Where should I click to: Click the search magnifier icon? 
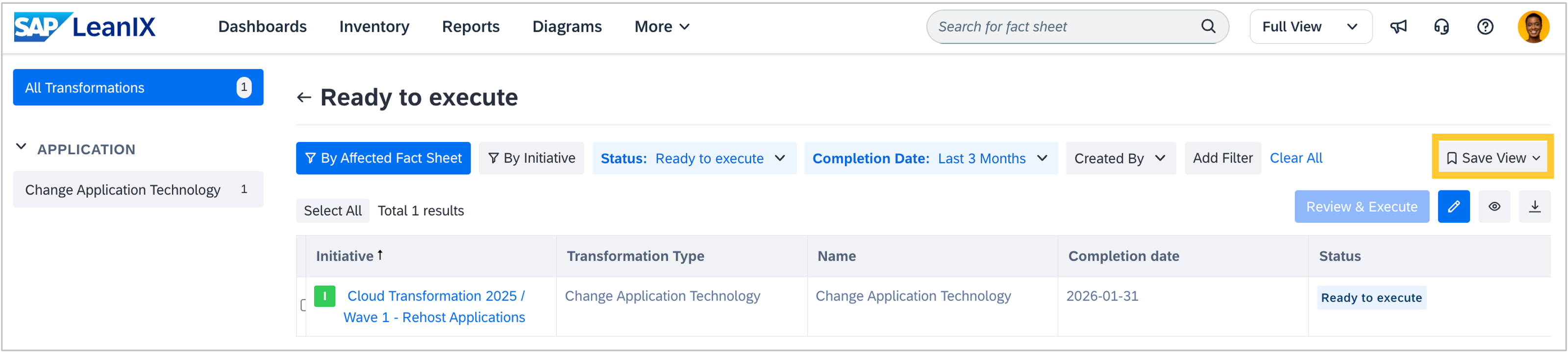pyautogui.click(x=1208, y=26)
